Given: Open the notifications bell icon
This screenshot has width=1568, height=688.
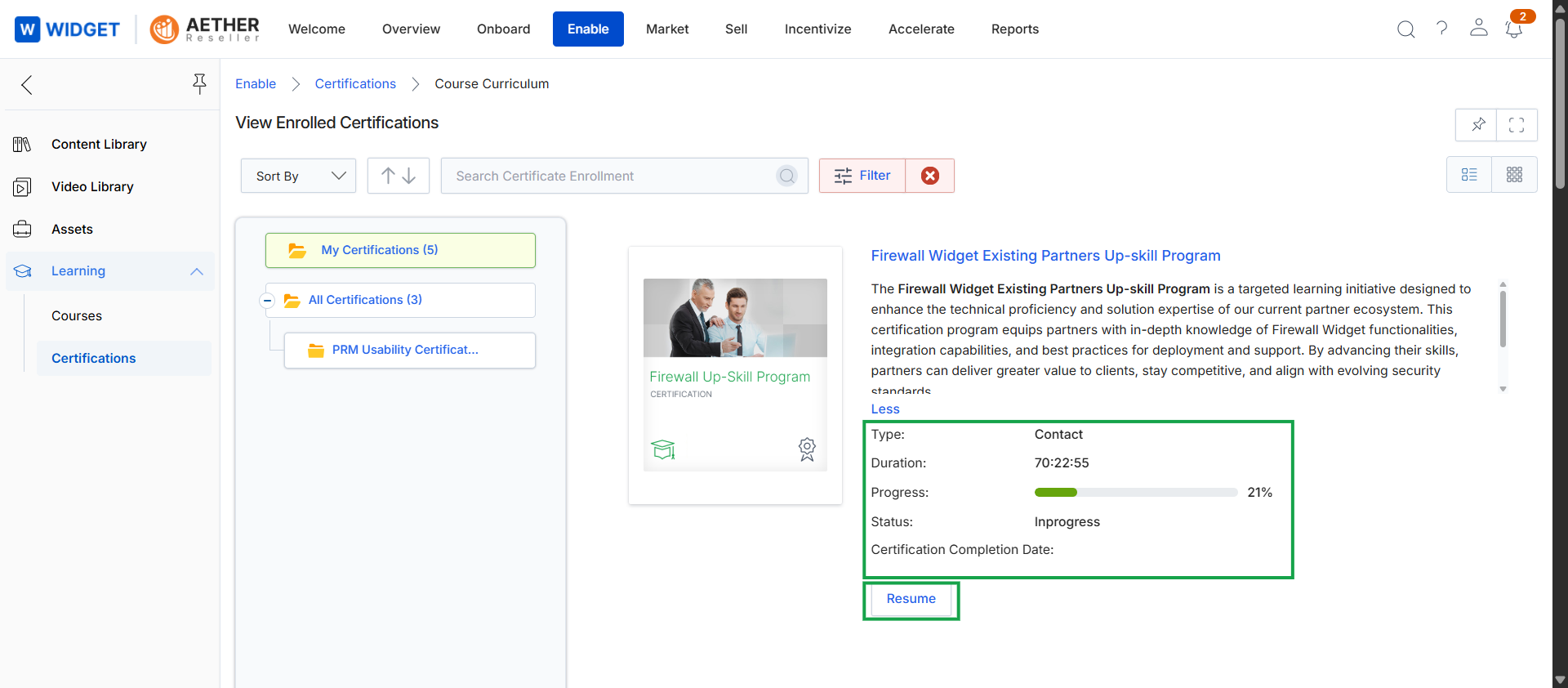Looking at the screenshot, I should pos(1514,29).
